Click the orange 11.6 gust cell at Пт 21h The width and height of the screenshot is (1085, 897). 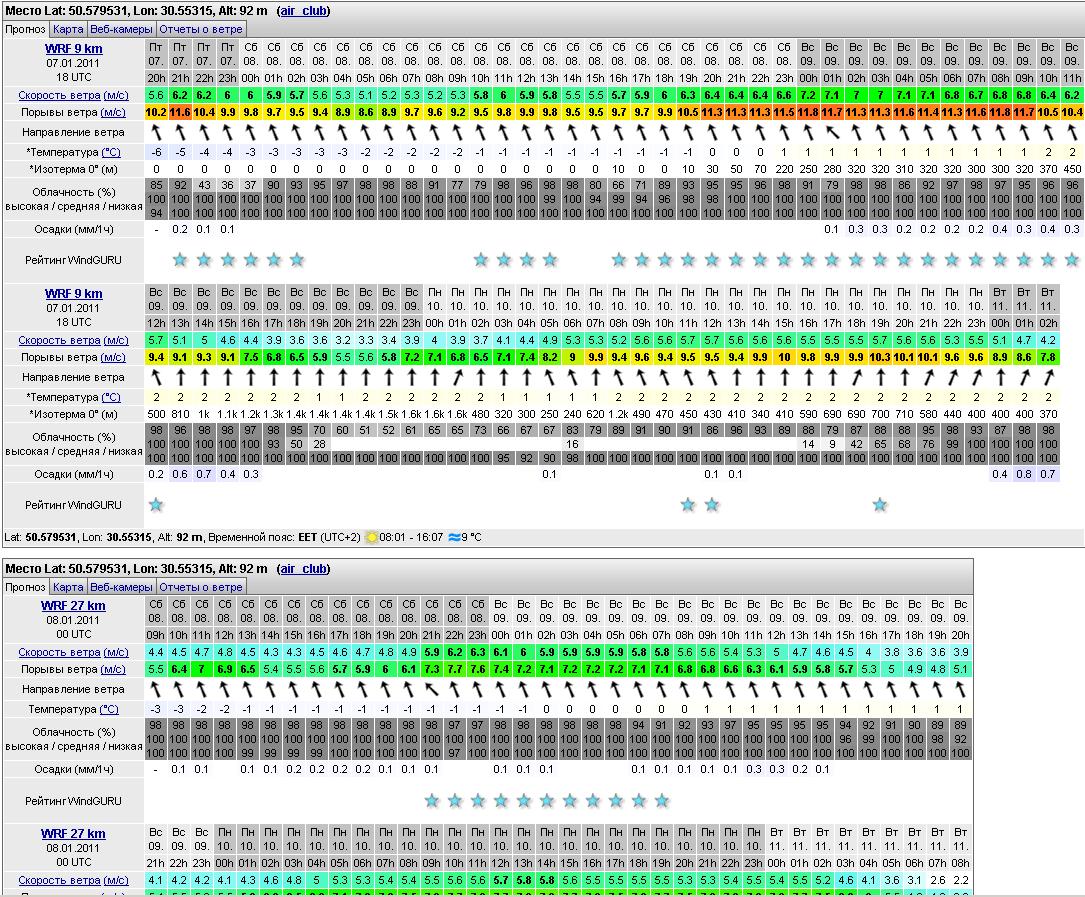click(x=180, y=112)
